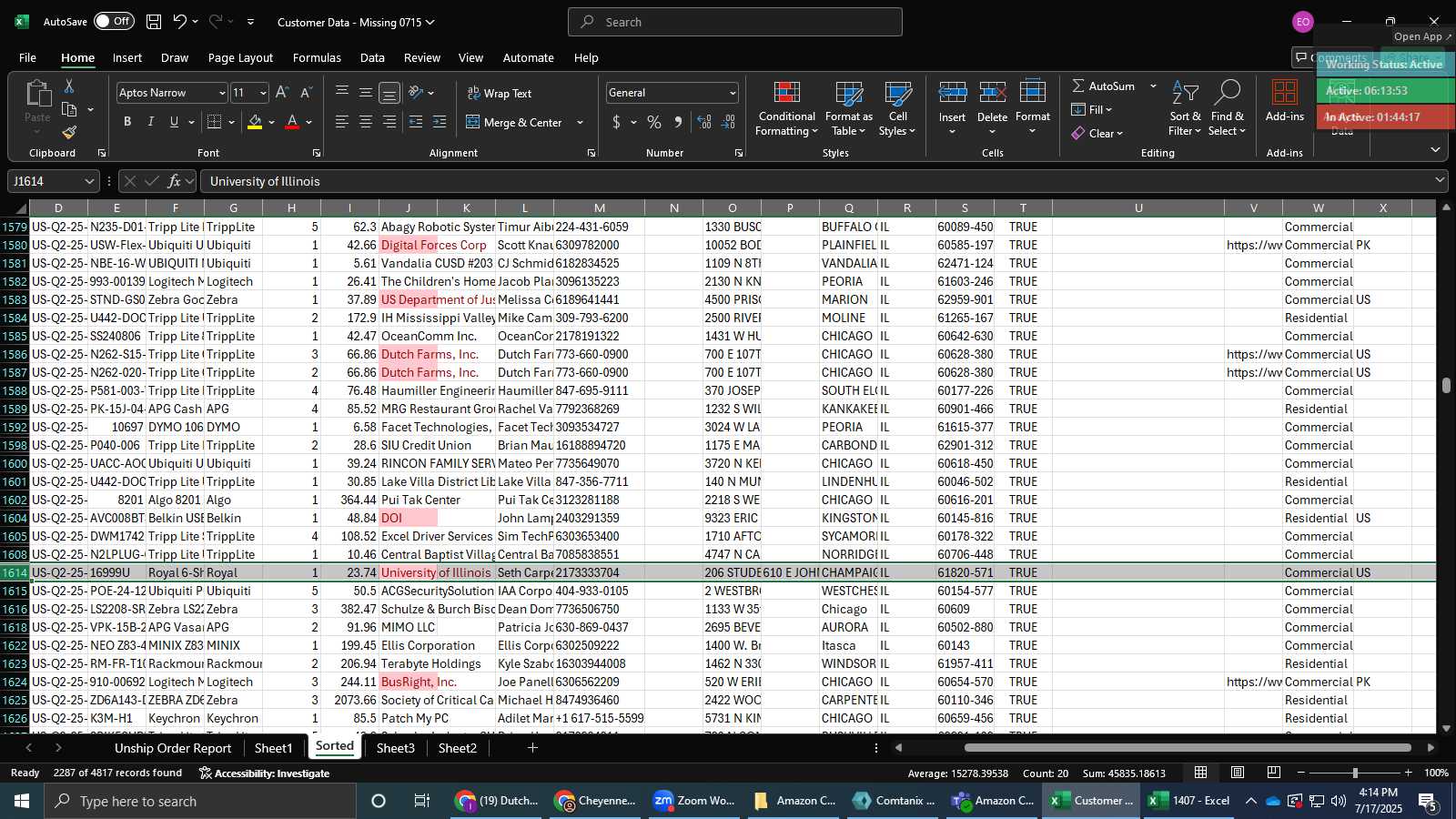
Task: Switch to Sheet3 tab
Action: tap(396, 748)
